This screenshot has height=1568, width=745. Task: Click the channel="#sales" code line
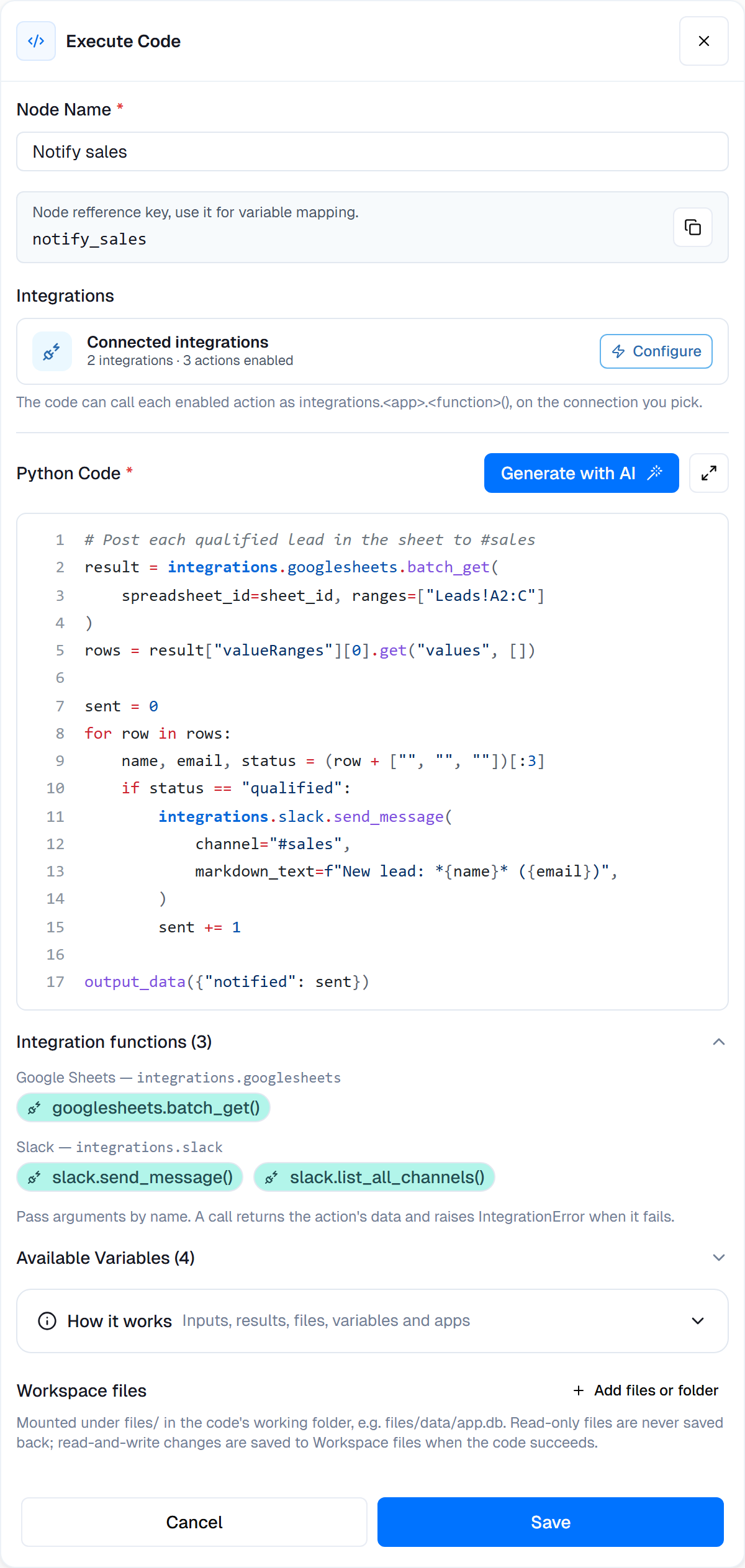273,844
